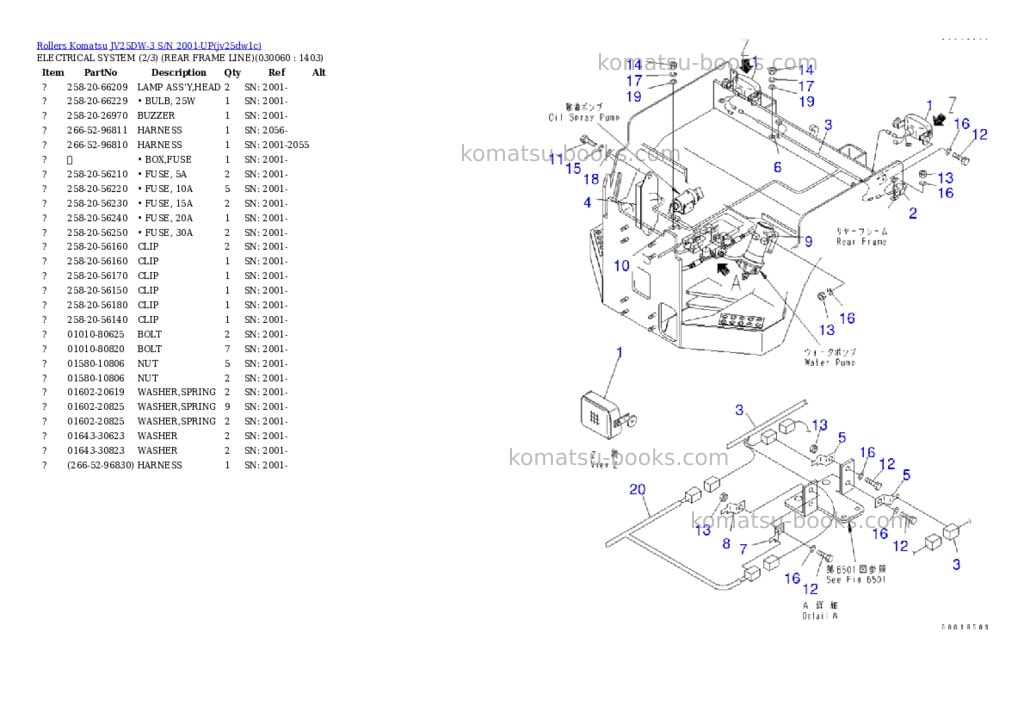The width and height of the screenshot is (1024, 725).
Task: Click callout number 18 in the diagram
Action: (x=591, y=179)
